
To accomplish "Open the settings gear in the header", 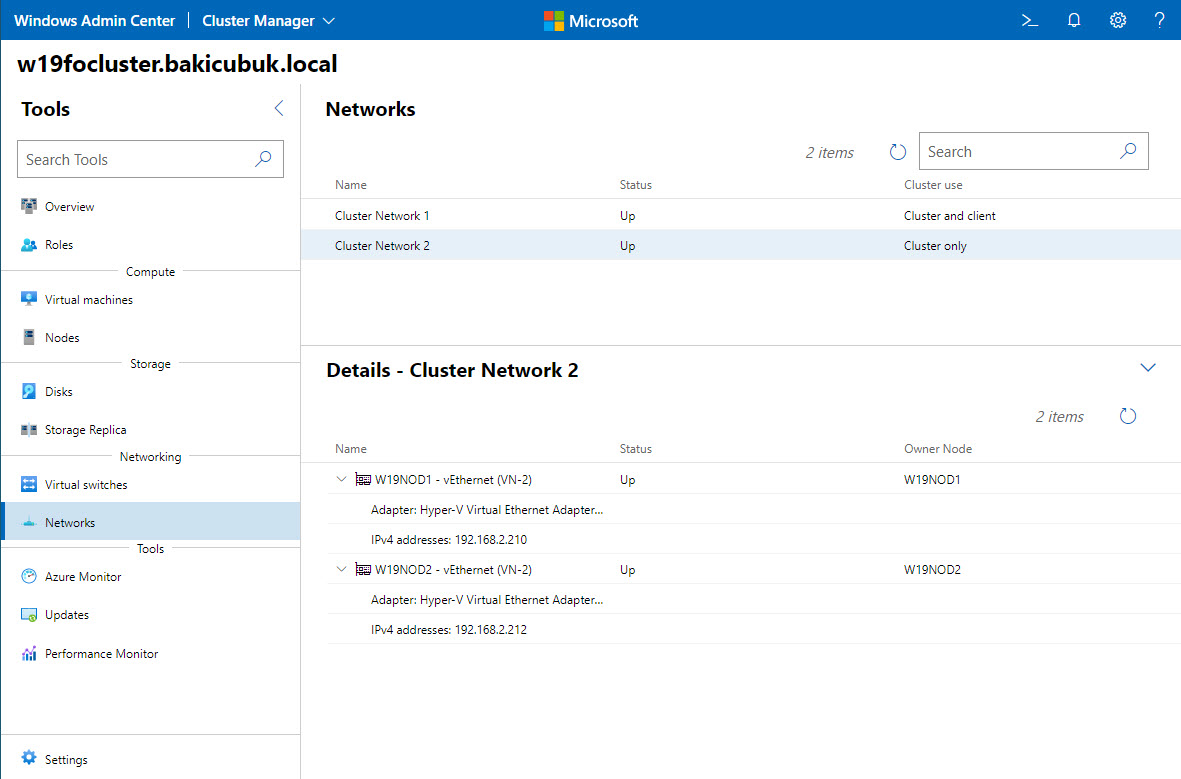I will tap(1118, 20).
